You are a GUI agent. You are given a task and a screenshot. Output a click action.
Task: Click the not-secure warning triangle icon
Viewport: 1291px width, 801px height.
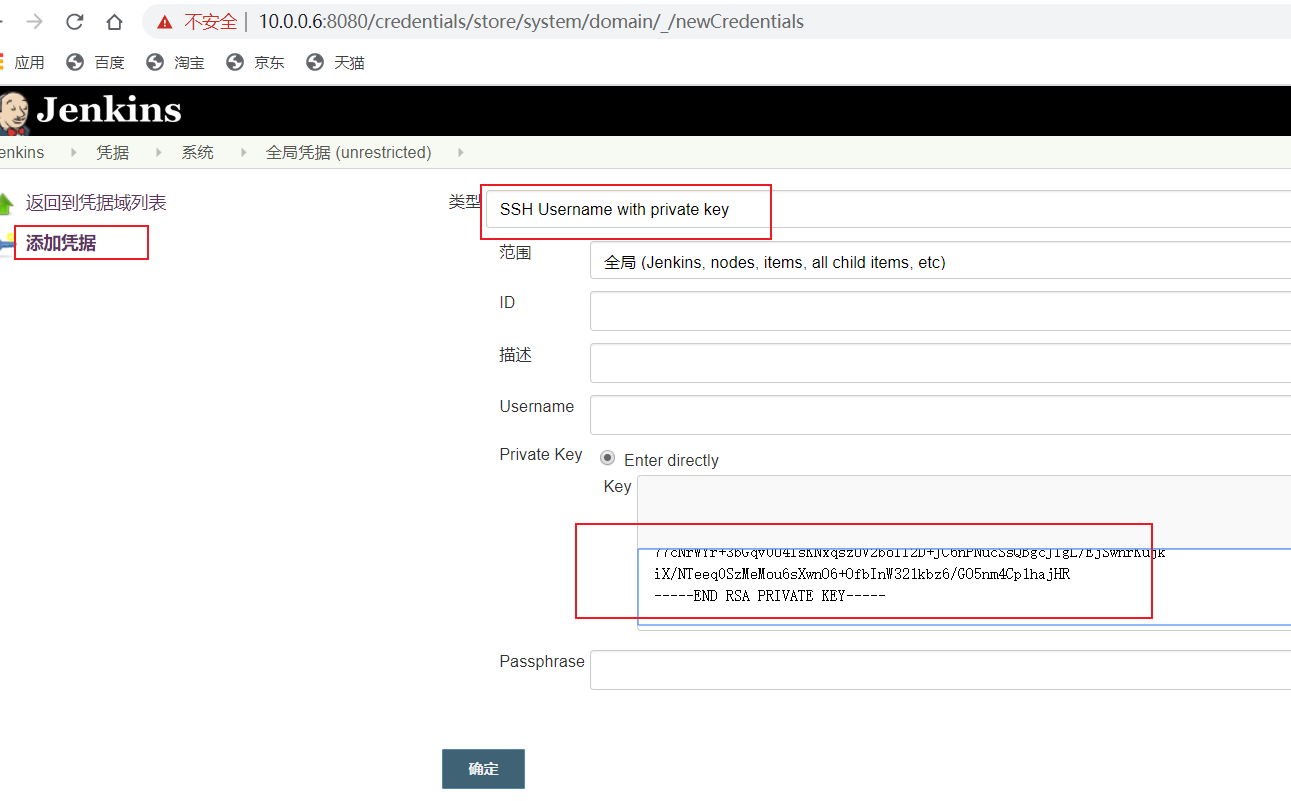[x=165, y=22]
